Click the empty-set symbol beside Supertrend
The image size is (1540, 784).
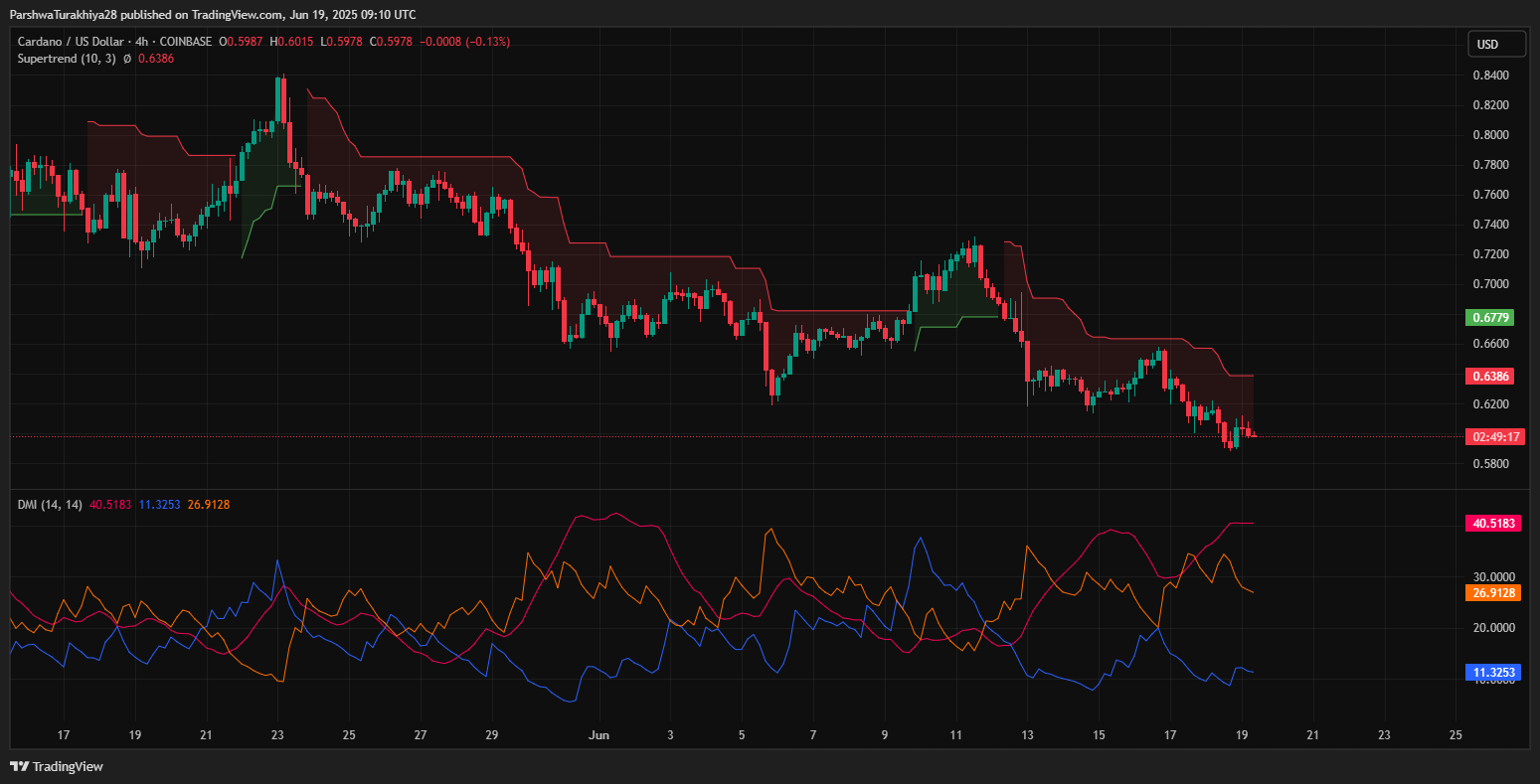[x=127, y=59]
